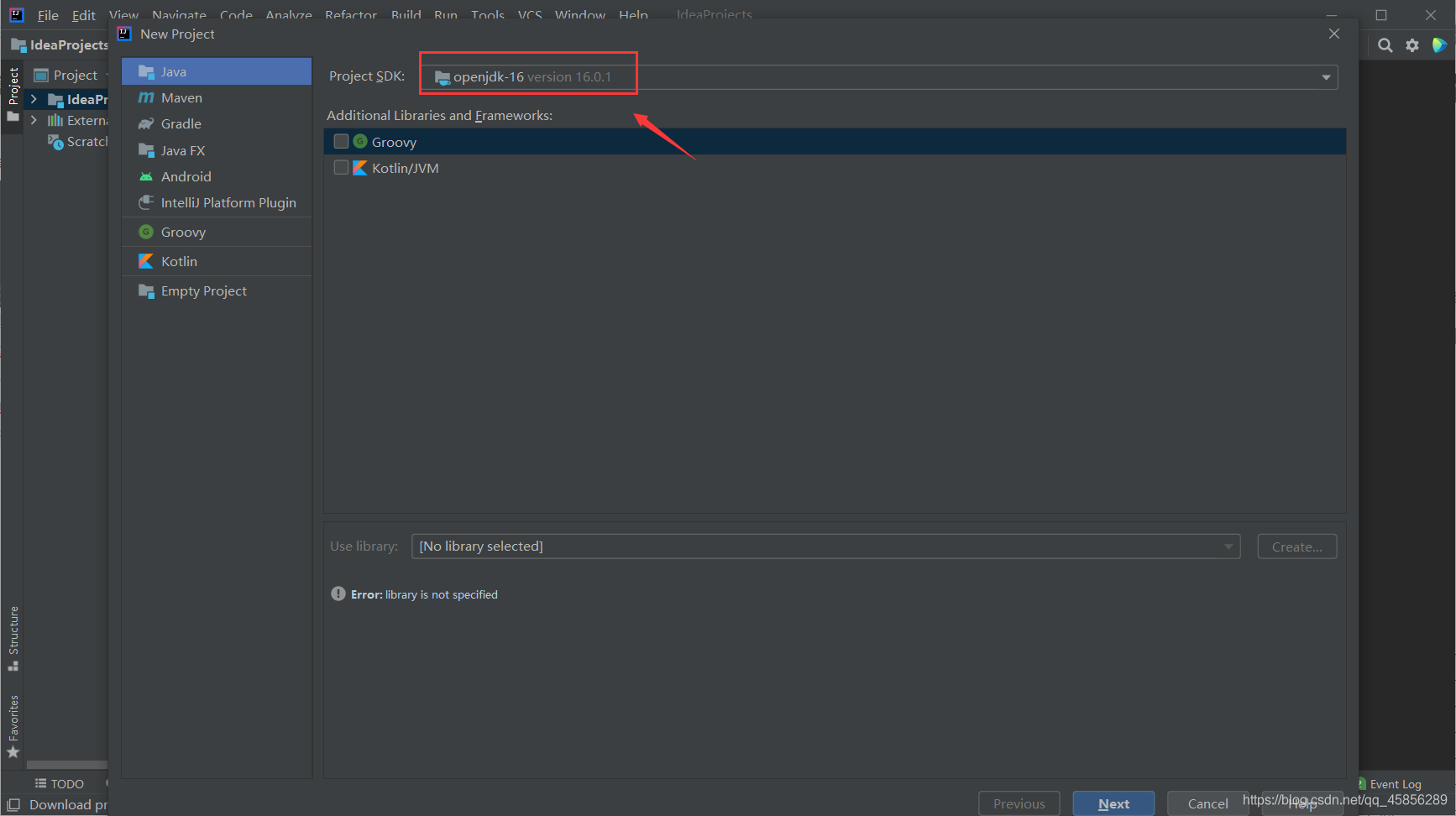Screen dimensions: 1456x816
Task: Expand the External Libraries tree node
Action: pyautogui.click(x=34, y=120)
